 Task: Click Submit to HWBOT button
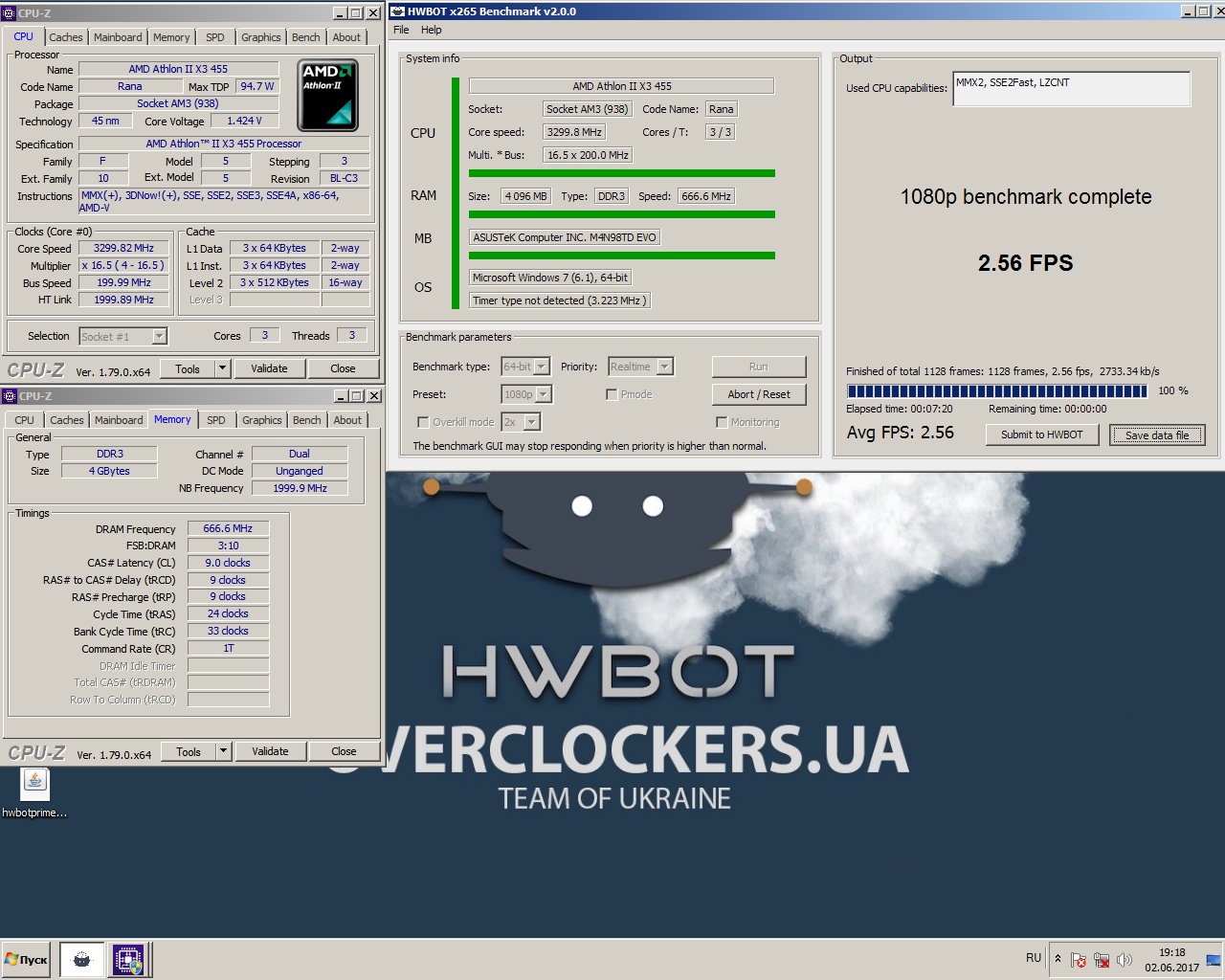1042,434
